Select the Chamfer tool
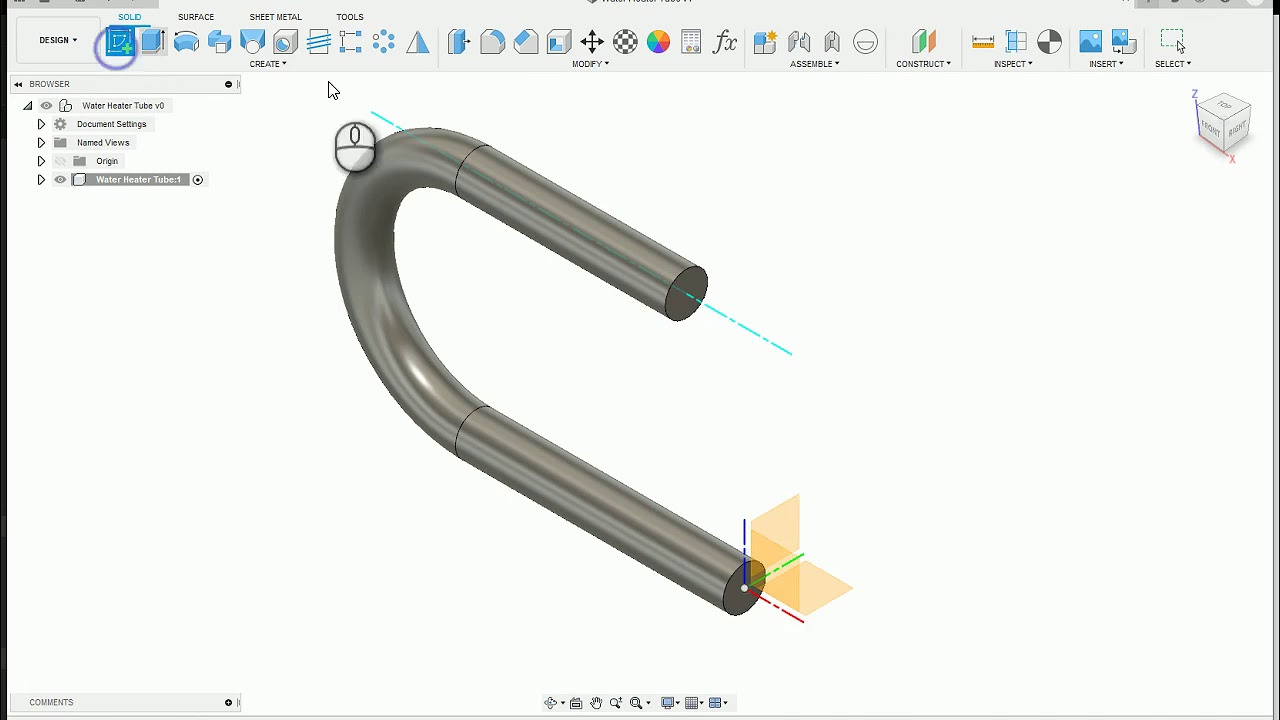Image resolution: width=1280 pixels, height=720 pixels. 526,42
